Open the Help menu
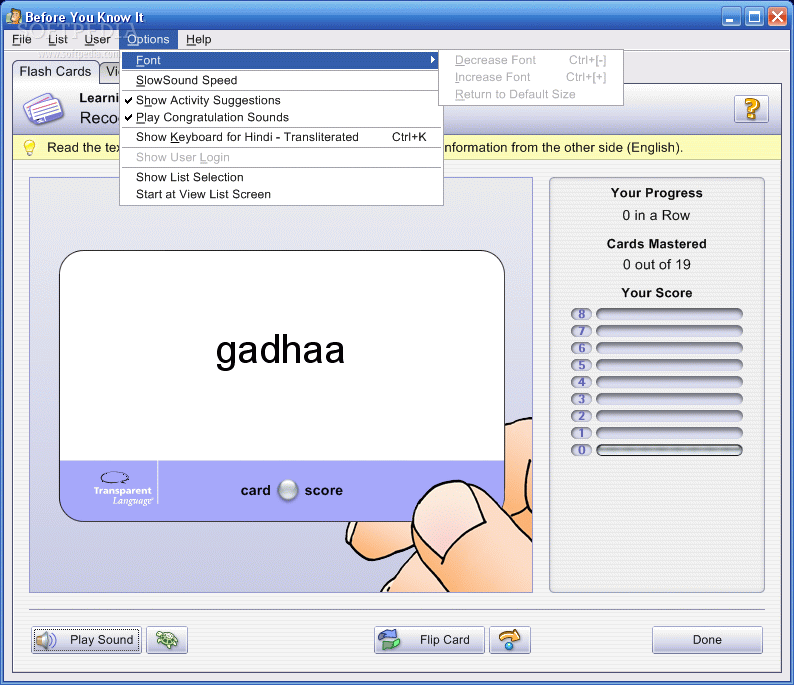The image size is (794, 685). point(198,39)
